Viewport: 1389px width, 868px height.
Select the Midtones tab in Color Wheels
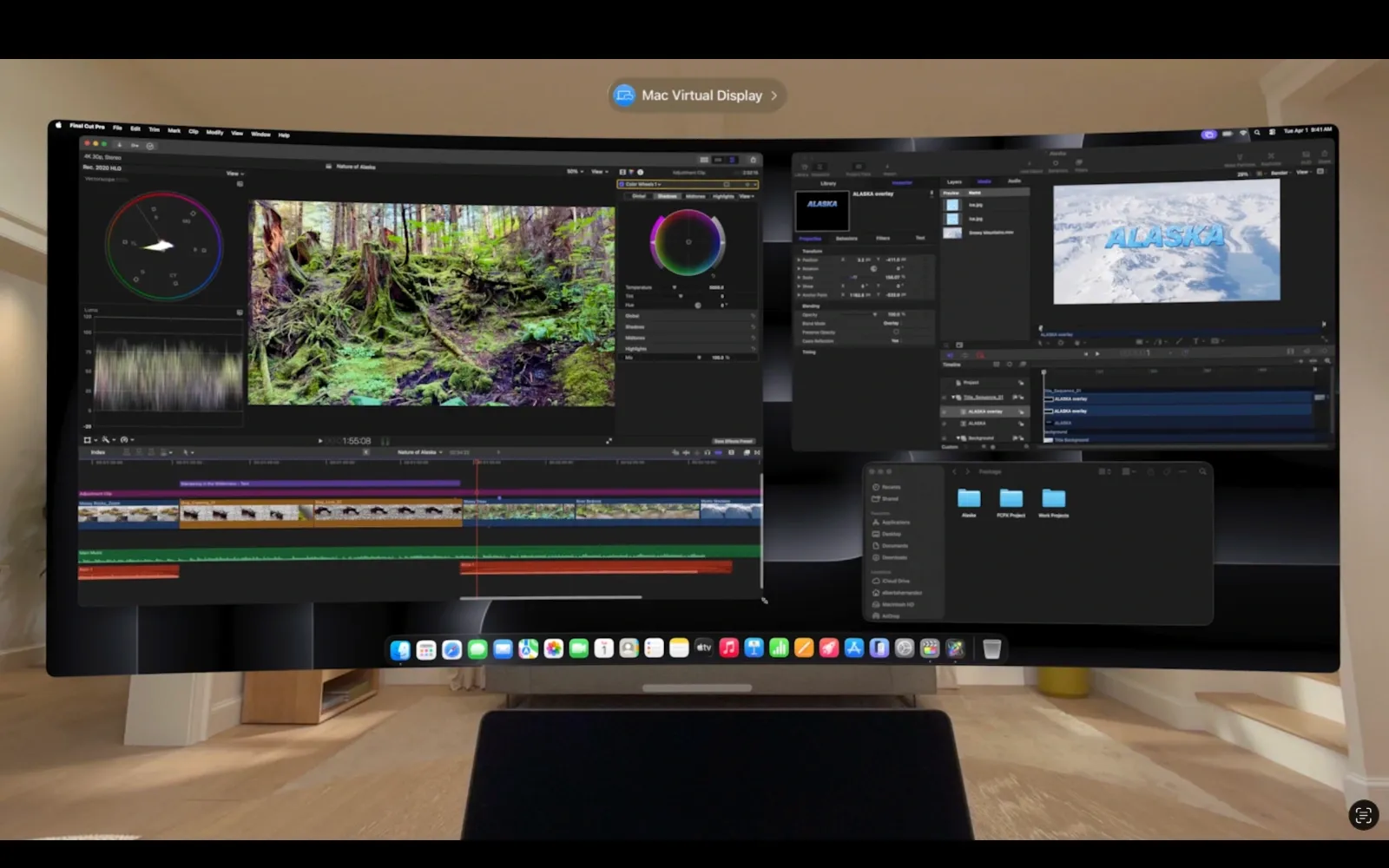click(694, 196)
